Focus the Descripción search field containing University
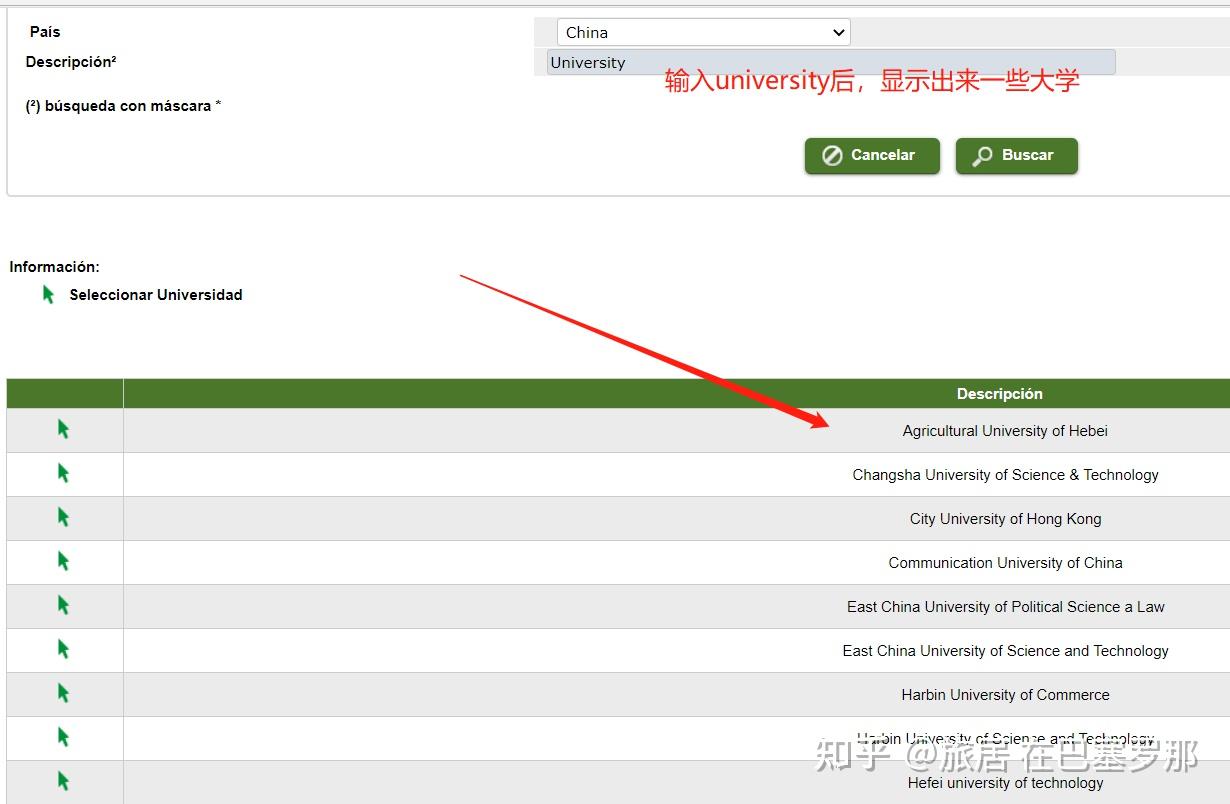 831,62
